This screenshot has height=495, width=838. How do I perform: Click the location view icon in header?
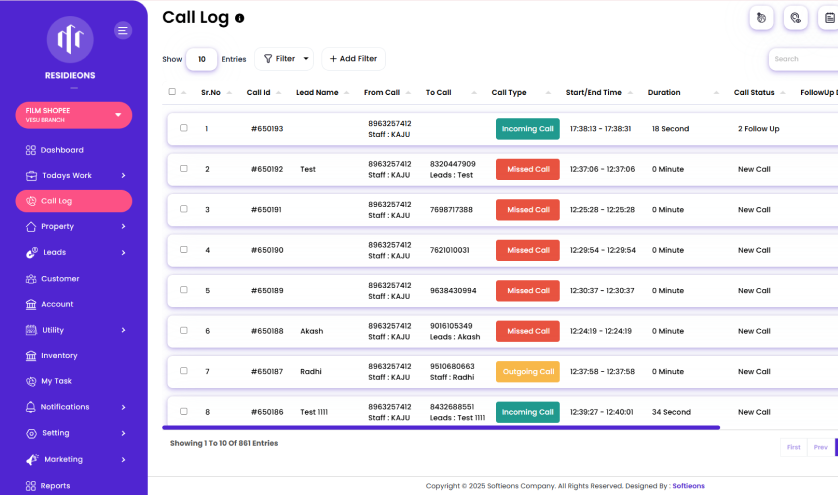click(x=796, y=17)
